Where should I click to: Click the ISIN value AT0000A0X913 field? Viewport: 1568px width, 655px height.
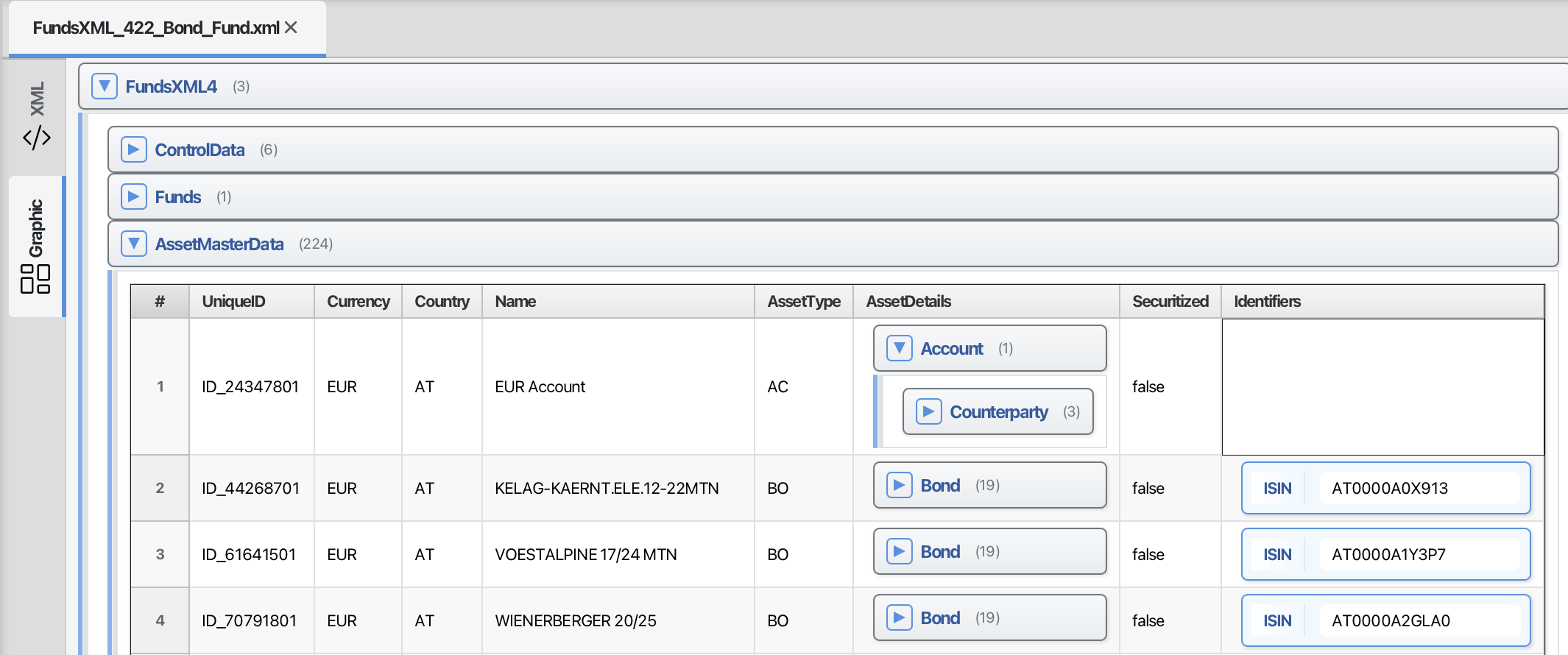pos(1418,488)
